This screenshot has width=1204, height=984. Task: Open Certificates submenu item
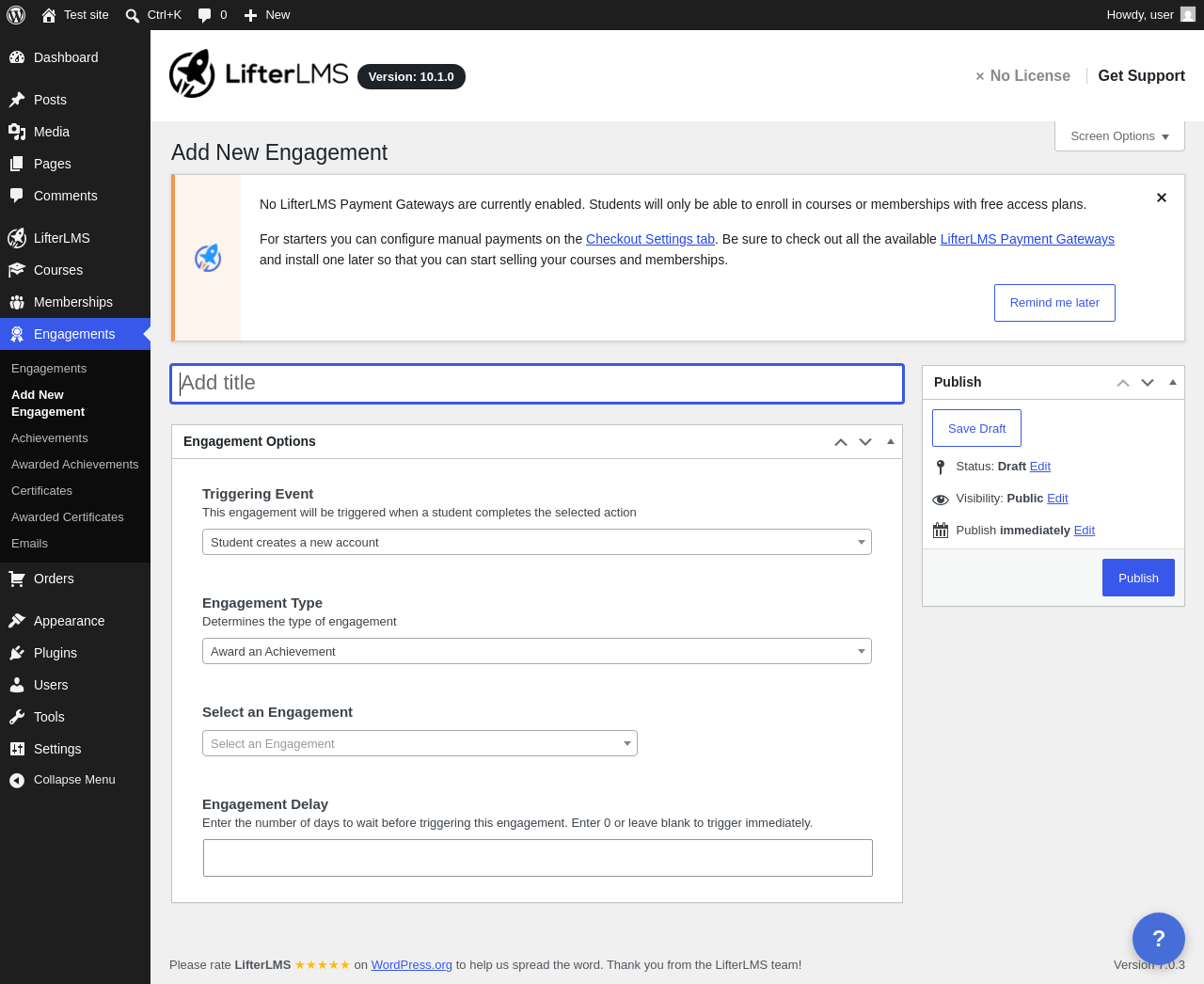42,491
